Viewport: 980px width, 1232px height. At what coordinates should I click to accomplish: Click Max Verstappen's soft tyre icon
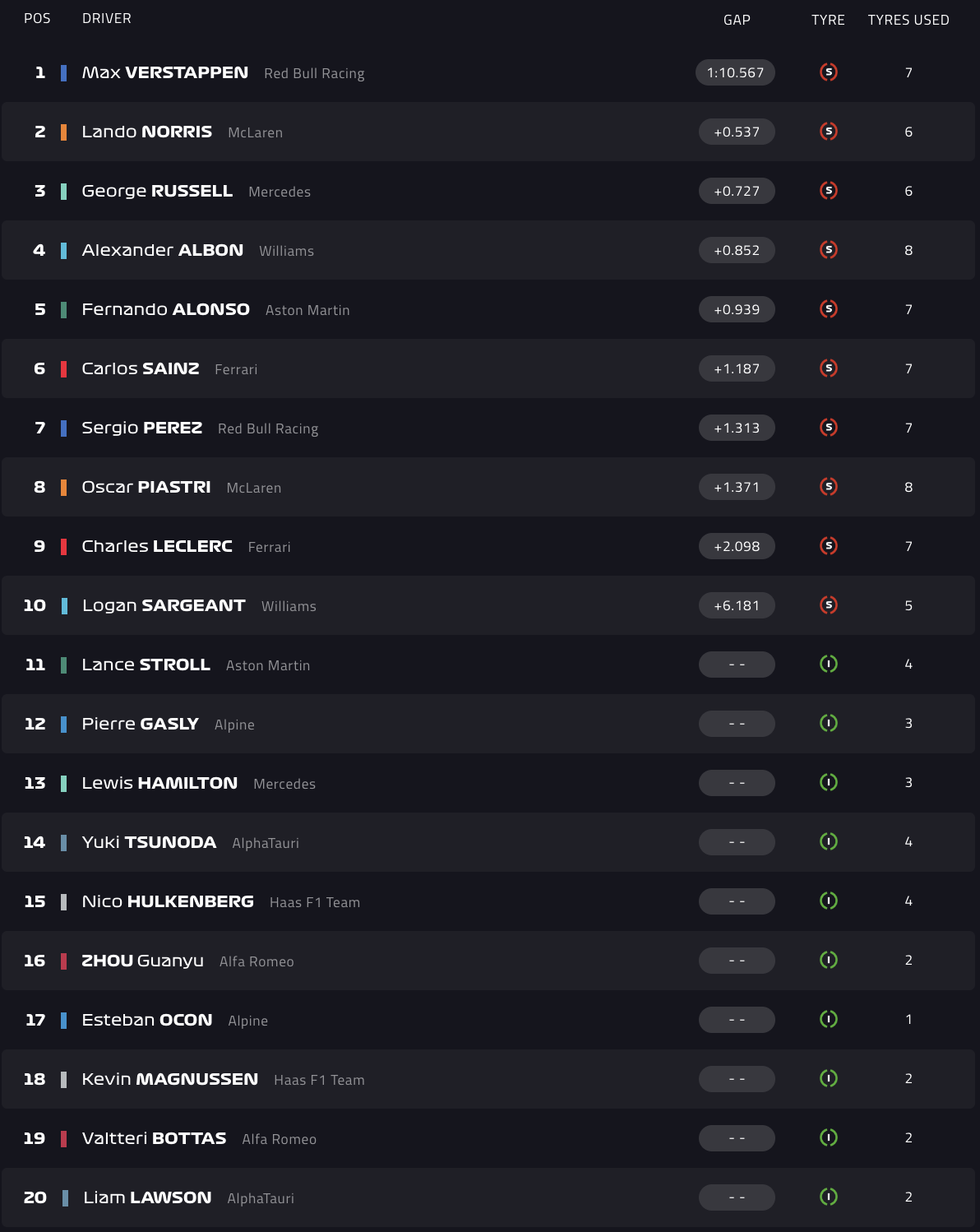coord(829,72)
